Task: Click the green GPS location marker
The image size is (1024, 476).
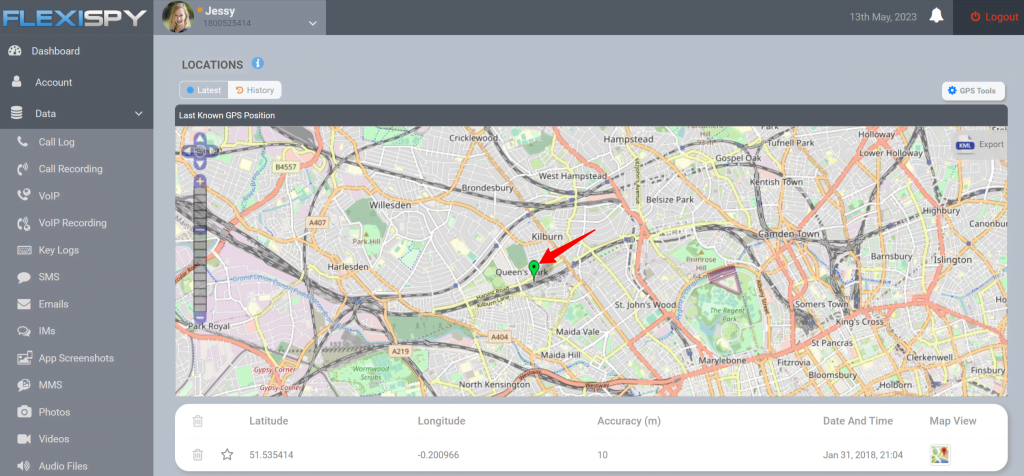Action: click(x=534, y=270)
